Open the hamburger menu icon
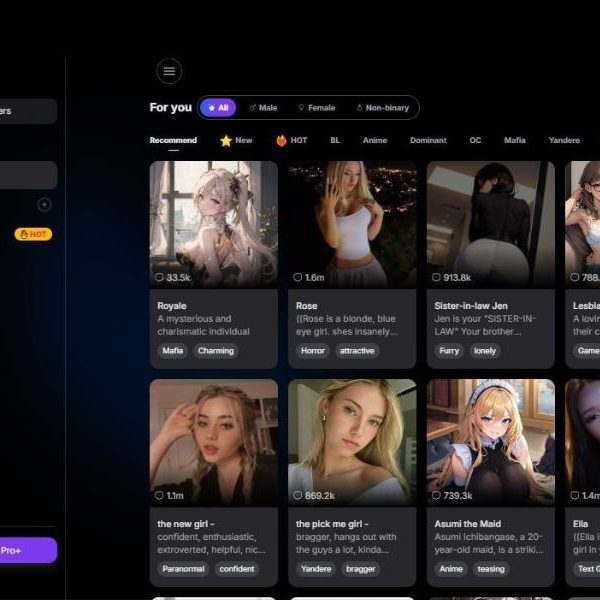Image resolution: width=600 pixels, height=600 pixels. tap(169, 71)
